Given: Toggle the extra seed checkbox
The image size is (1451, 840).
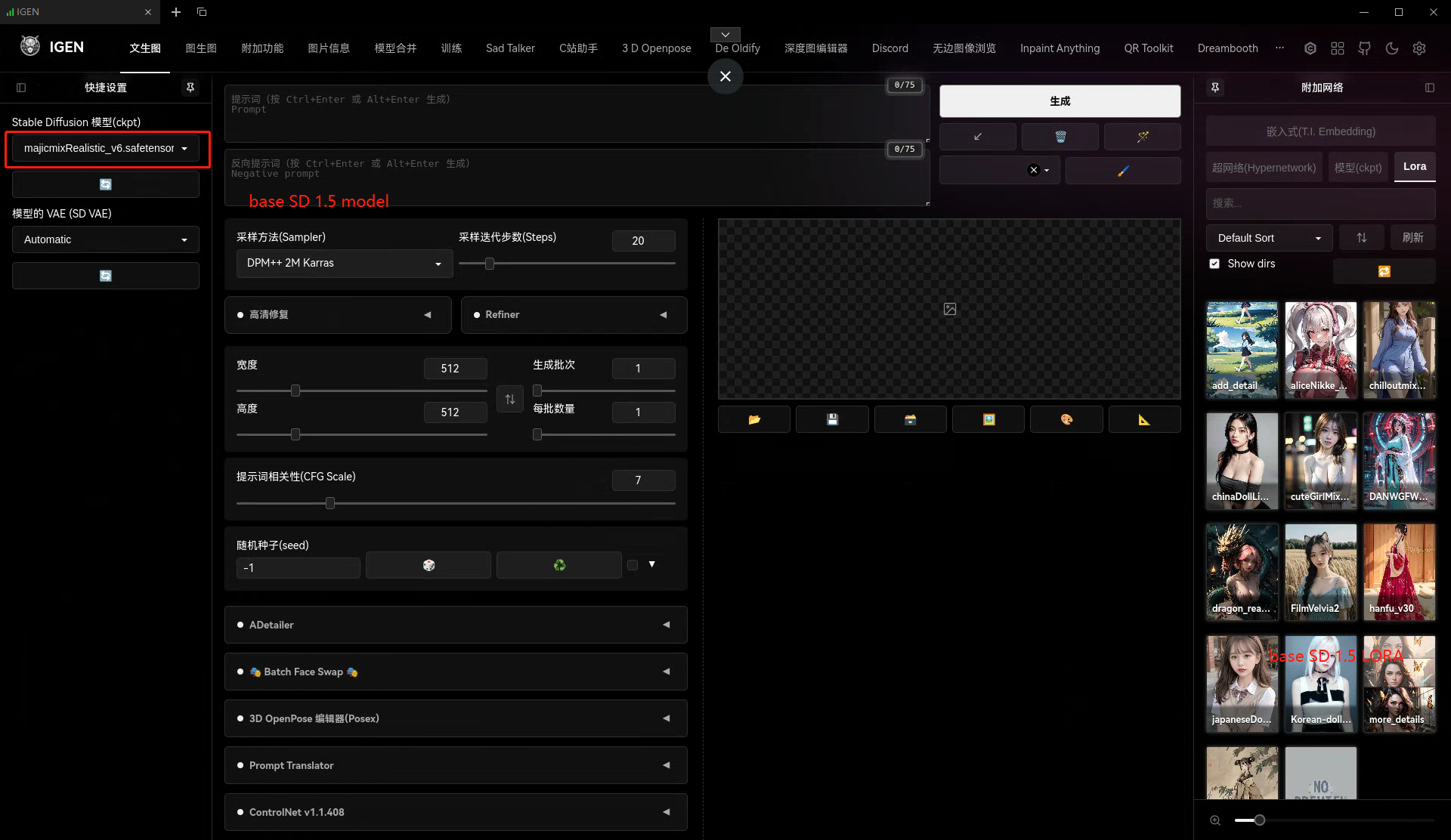Looking at the screenshot, I should 633,565.
